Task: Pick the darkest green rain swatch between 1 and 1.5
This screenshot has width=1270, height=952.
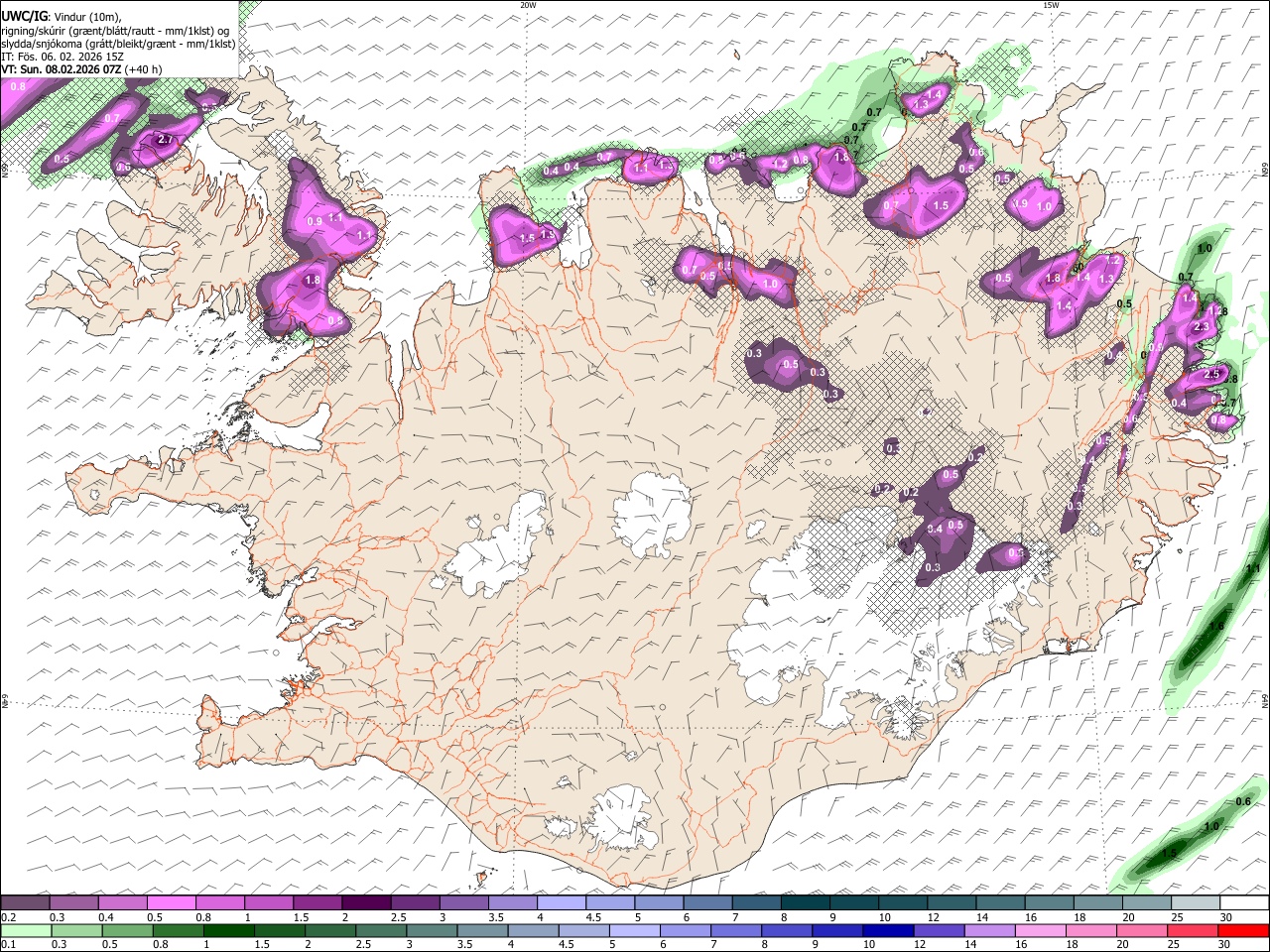Action: (x=229, y=930)
